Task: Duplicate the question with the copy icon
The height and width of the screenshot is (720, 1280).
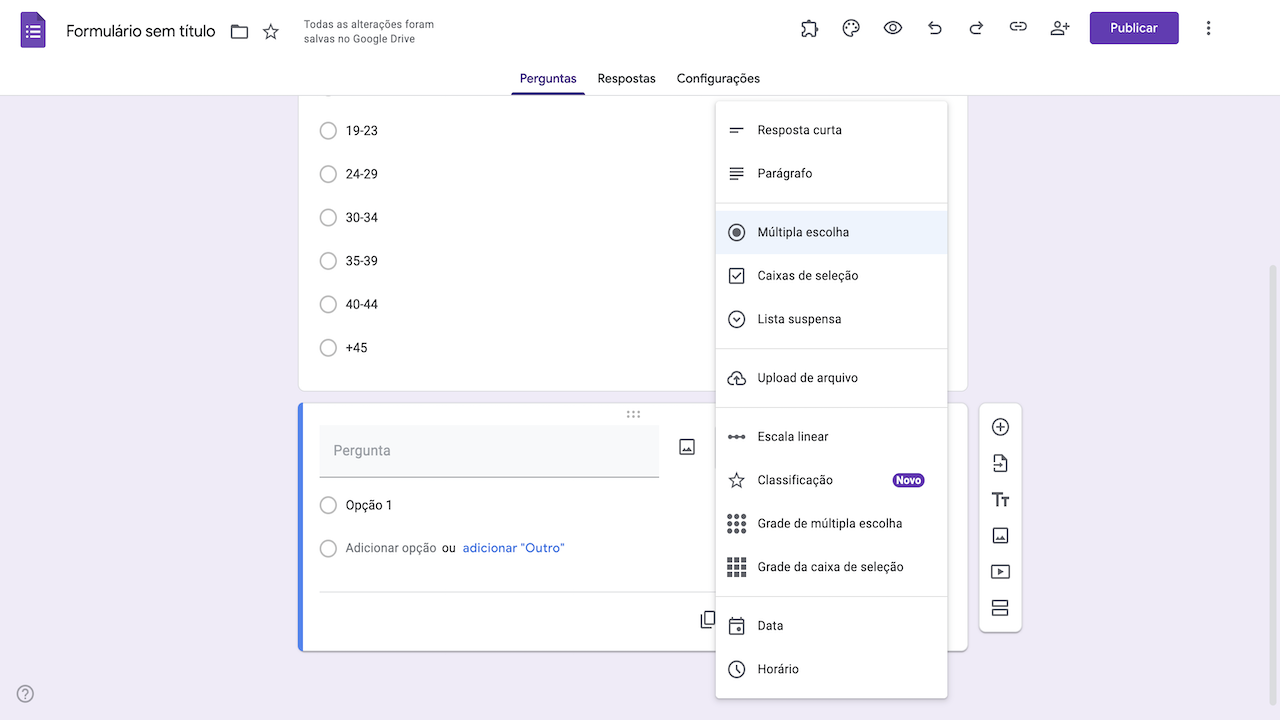Action: (x=709, y=619)
